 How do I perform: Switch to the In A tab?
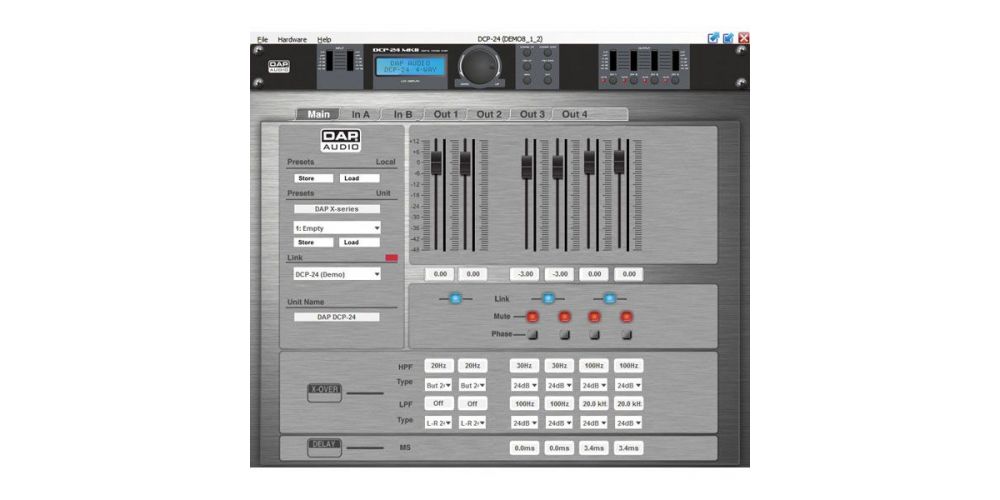pos(361,114)
